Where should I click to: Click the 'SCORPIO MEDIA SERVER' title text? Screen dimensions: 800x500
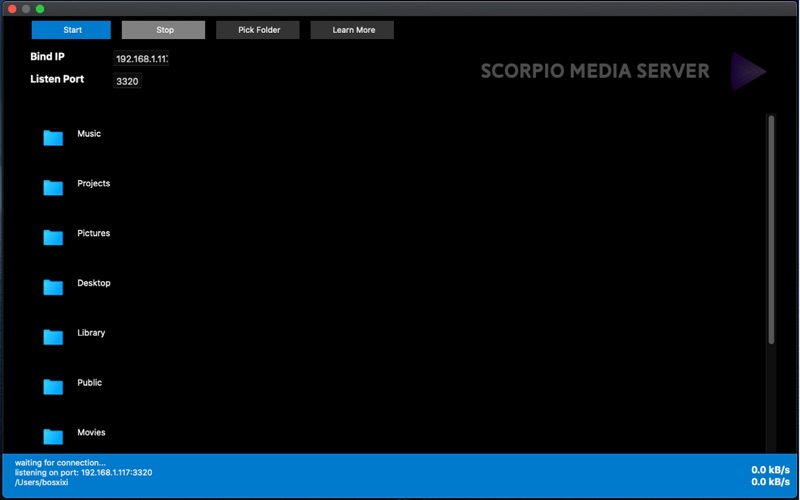click(595, 71)
